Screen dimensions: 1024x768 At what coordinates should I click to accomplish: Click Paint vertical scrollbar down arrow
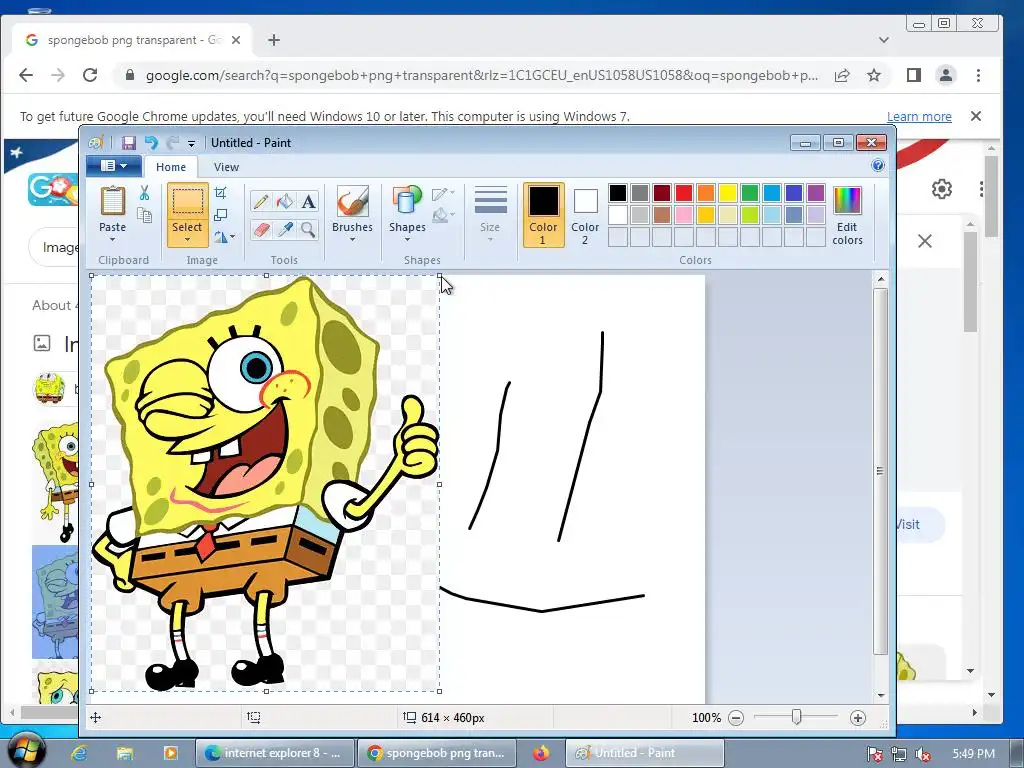click(880, 696)
